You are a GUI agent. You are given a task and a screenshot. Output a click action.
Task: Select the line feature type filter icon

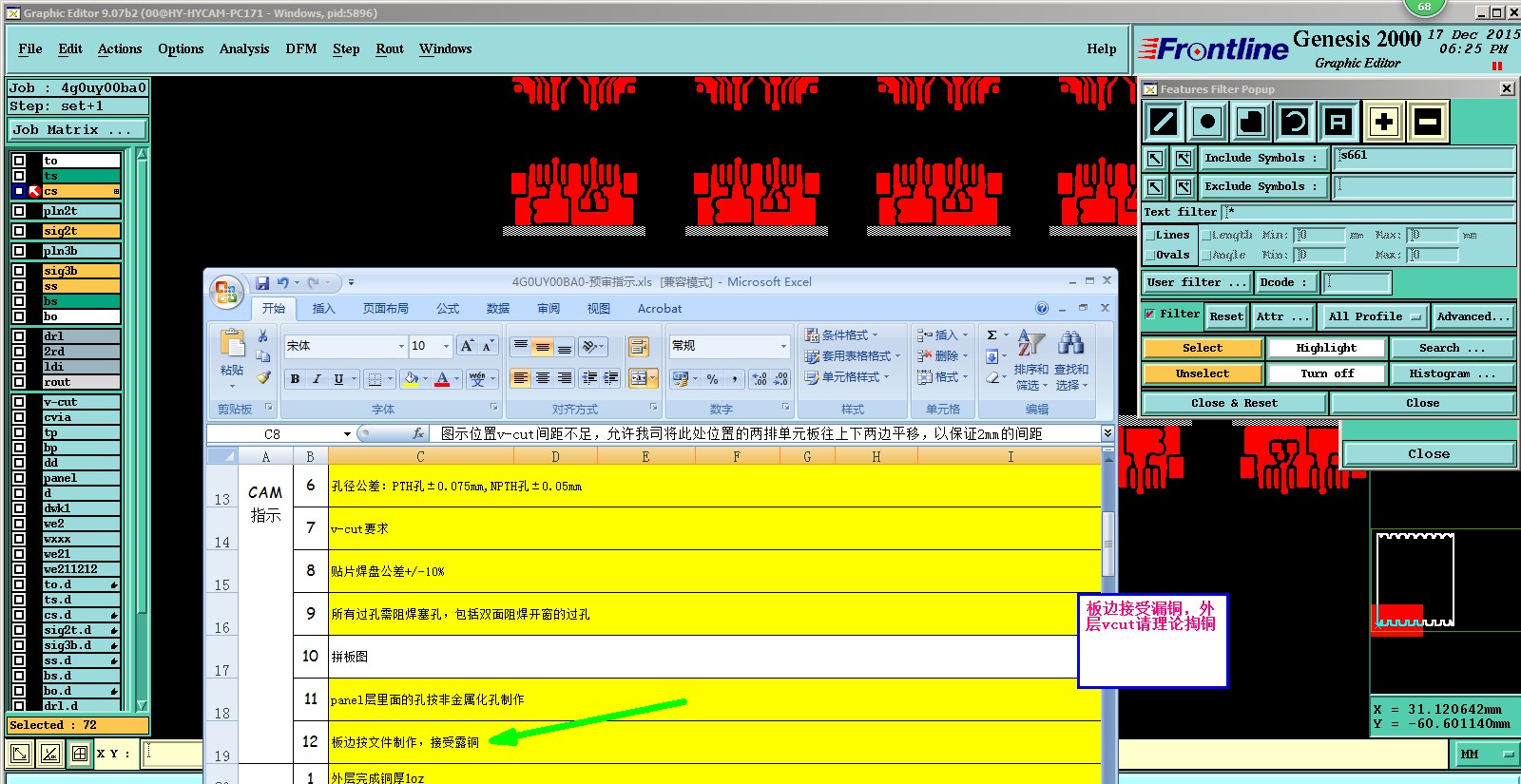pyautogui.click(x=1164, y=122)
